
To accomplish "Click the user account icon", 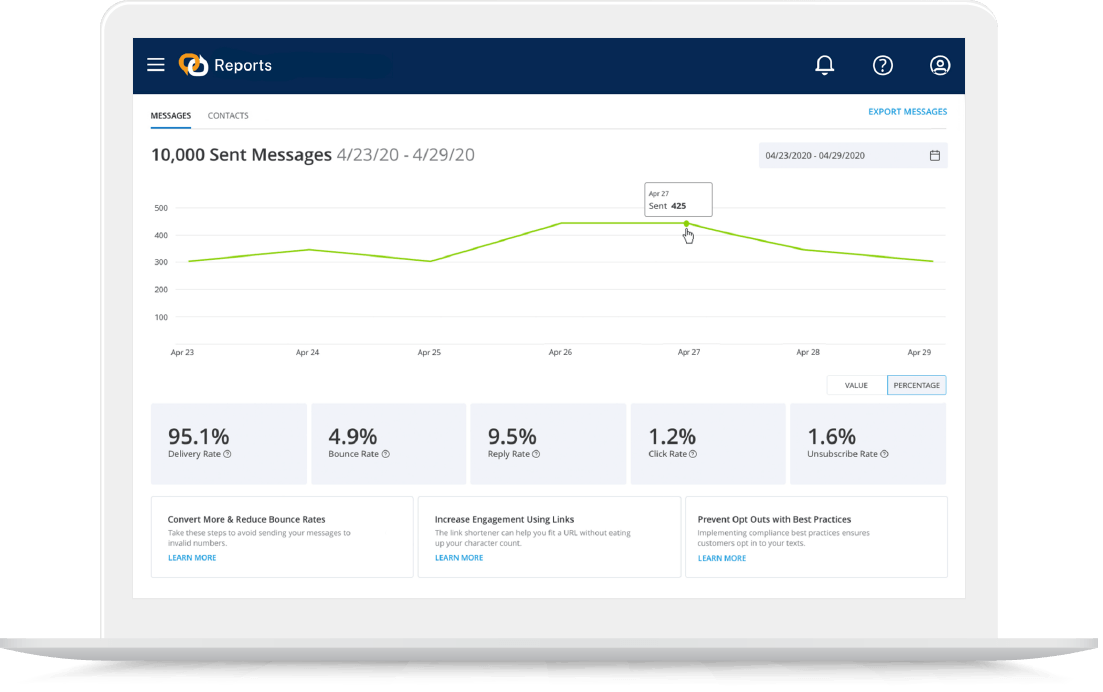I will pyautogui.click(x=940, y=65).
